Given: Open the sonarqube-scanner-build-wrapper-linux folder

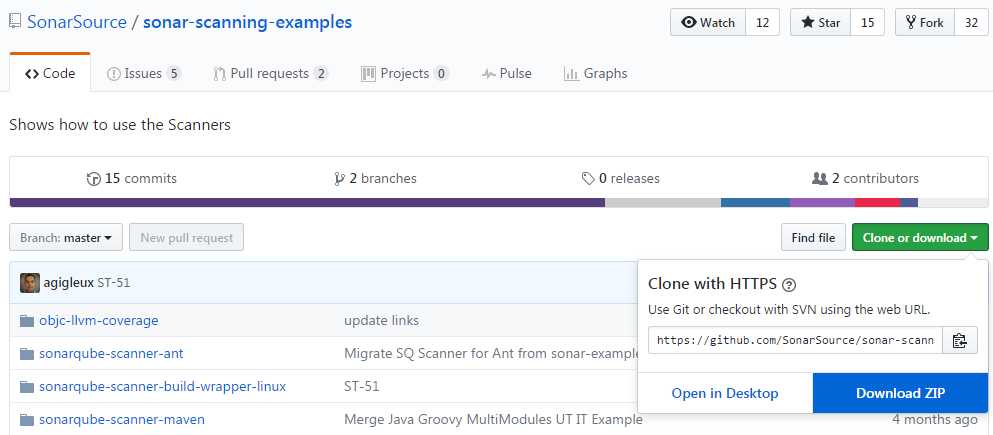Looking at the screenshot, I should click(163, 386).
